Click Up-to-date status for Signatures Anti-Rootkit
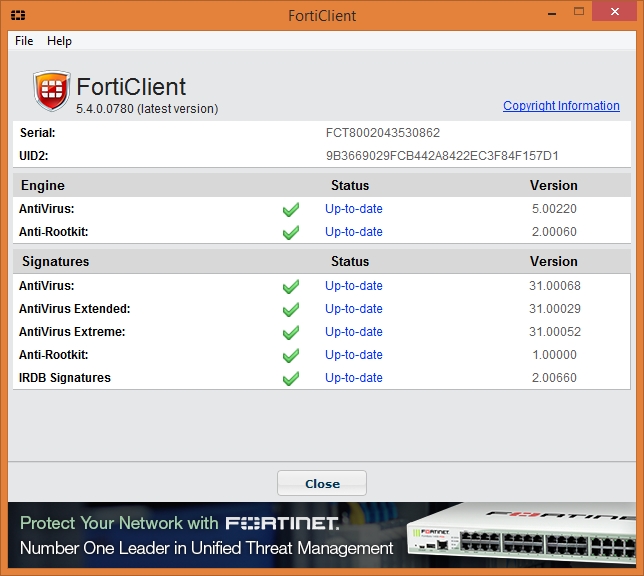 point(354,355)
